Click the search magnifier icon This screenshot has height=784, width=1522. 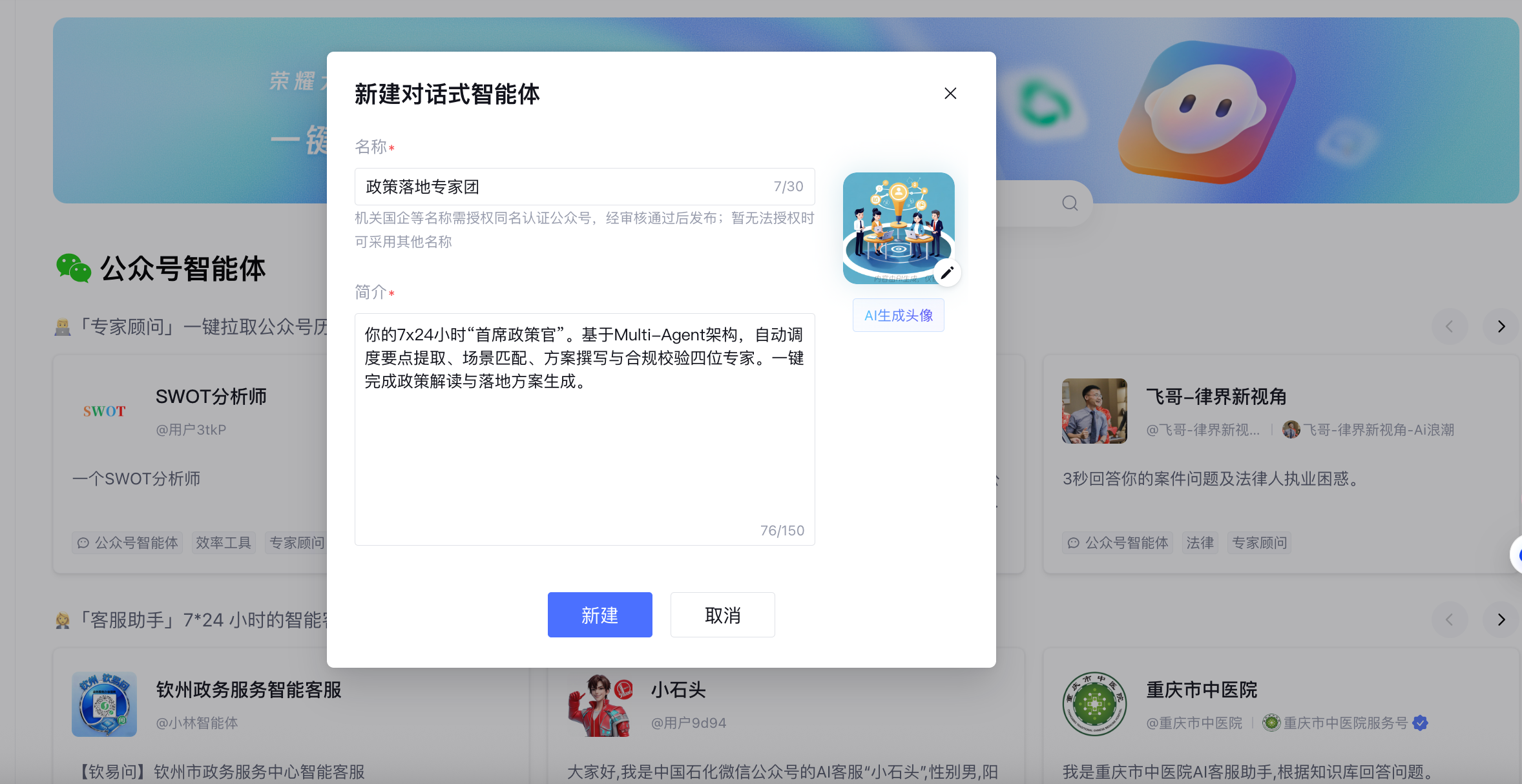click(1070, 203)
